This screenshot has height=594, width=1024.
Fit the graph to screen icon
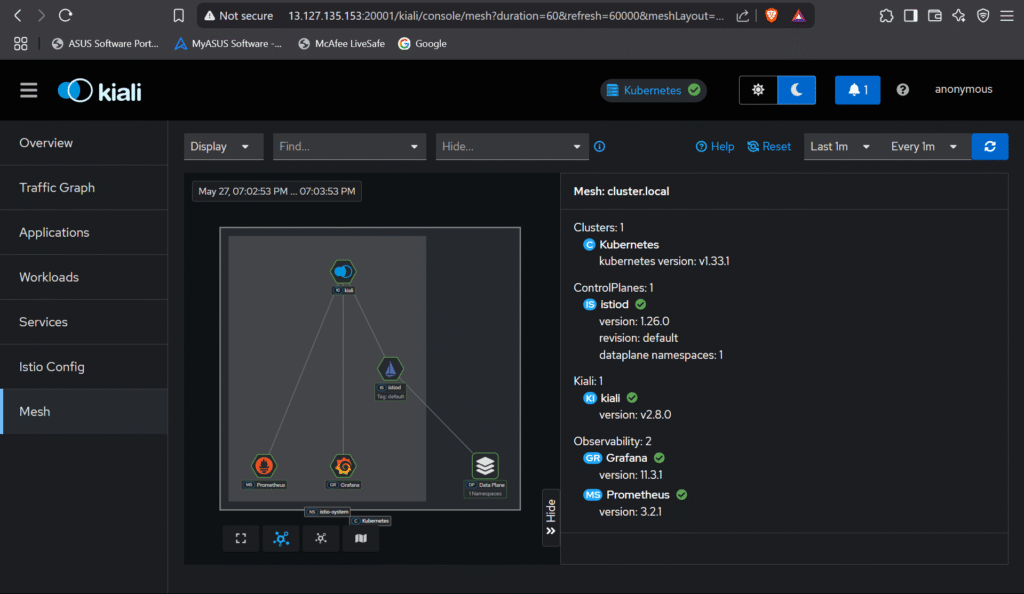pyautogui.click(x=241, y=539)
